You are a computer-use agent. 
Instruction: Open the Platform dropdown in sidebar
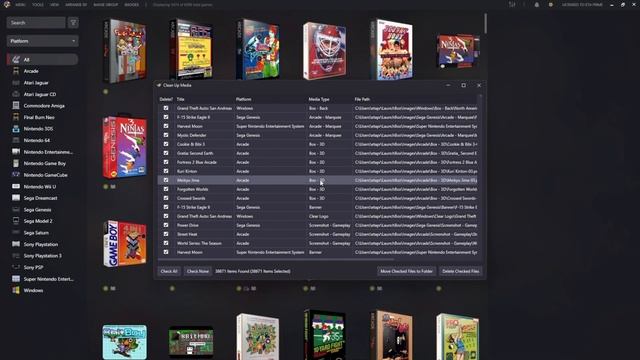42,41
